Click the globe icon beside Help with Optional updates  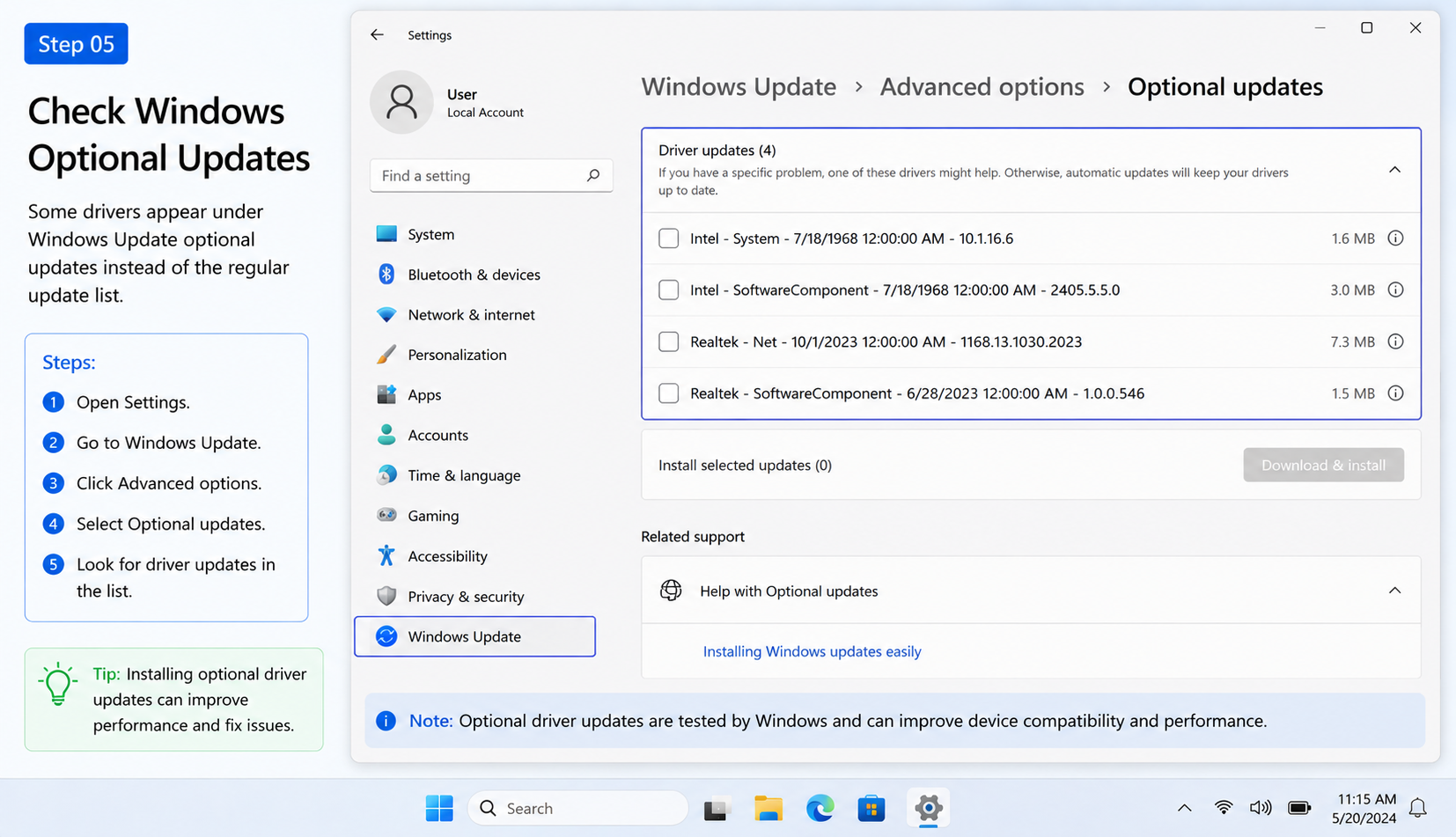[671, 591]
